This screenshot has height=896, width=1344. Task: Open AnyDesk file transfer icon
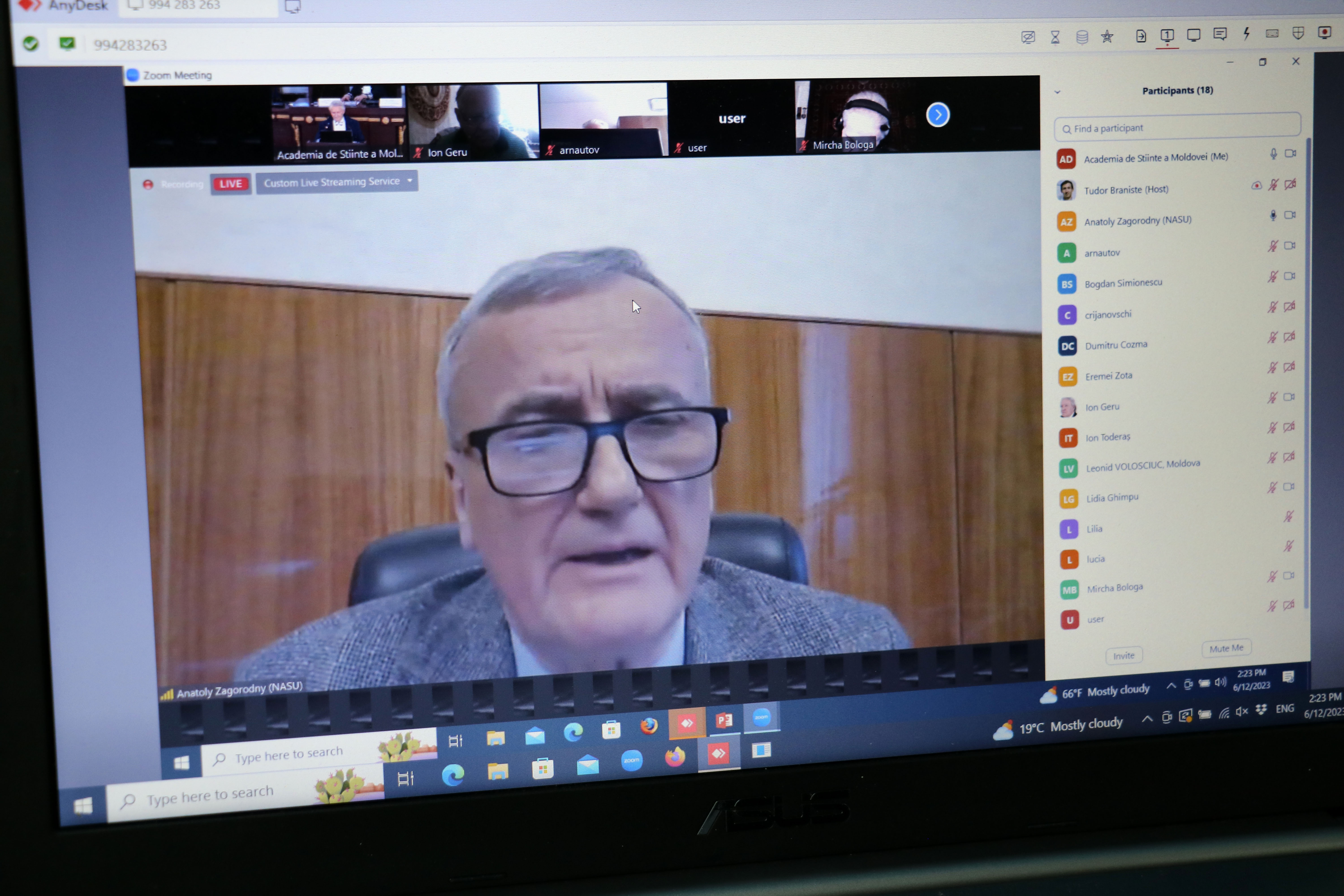point(1141,37)
